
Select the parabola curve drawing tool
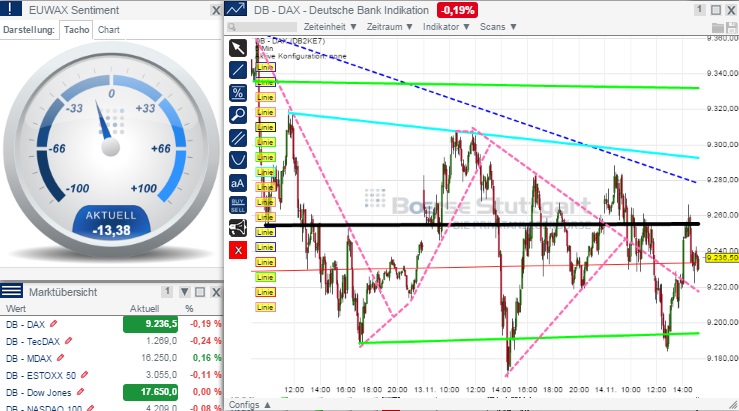coord(238,160)
